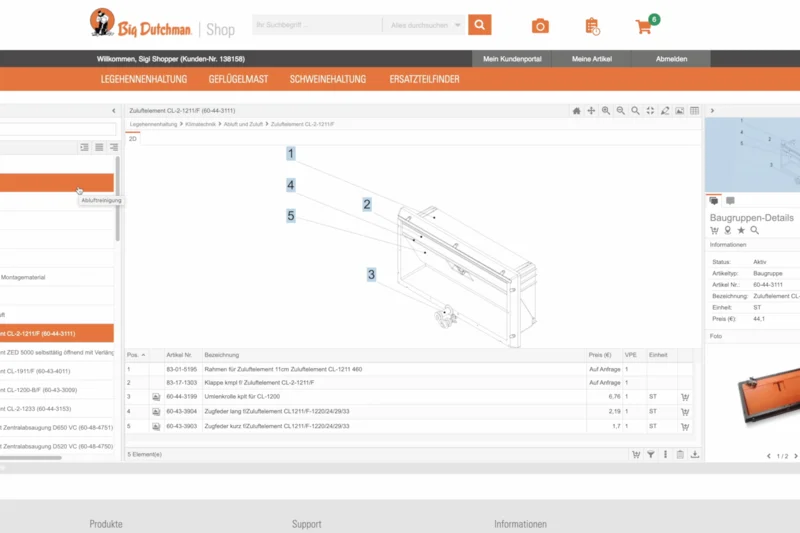This screenshot has width=800, height=533.
Task: Open the SCHWEINEHALTUNG menu
Action: (328, 79)
